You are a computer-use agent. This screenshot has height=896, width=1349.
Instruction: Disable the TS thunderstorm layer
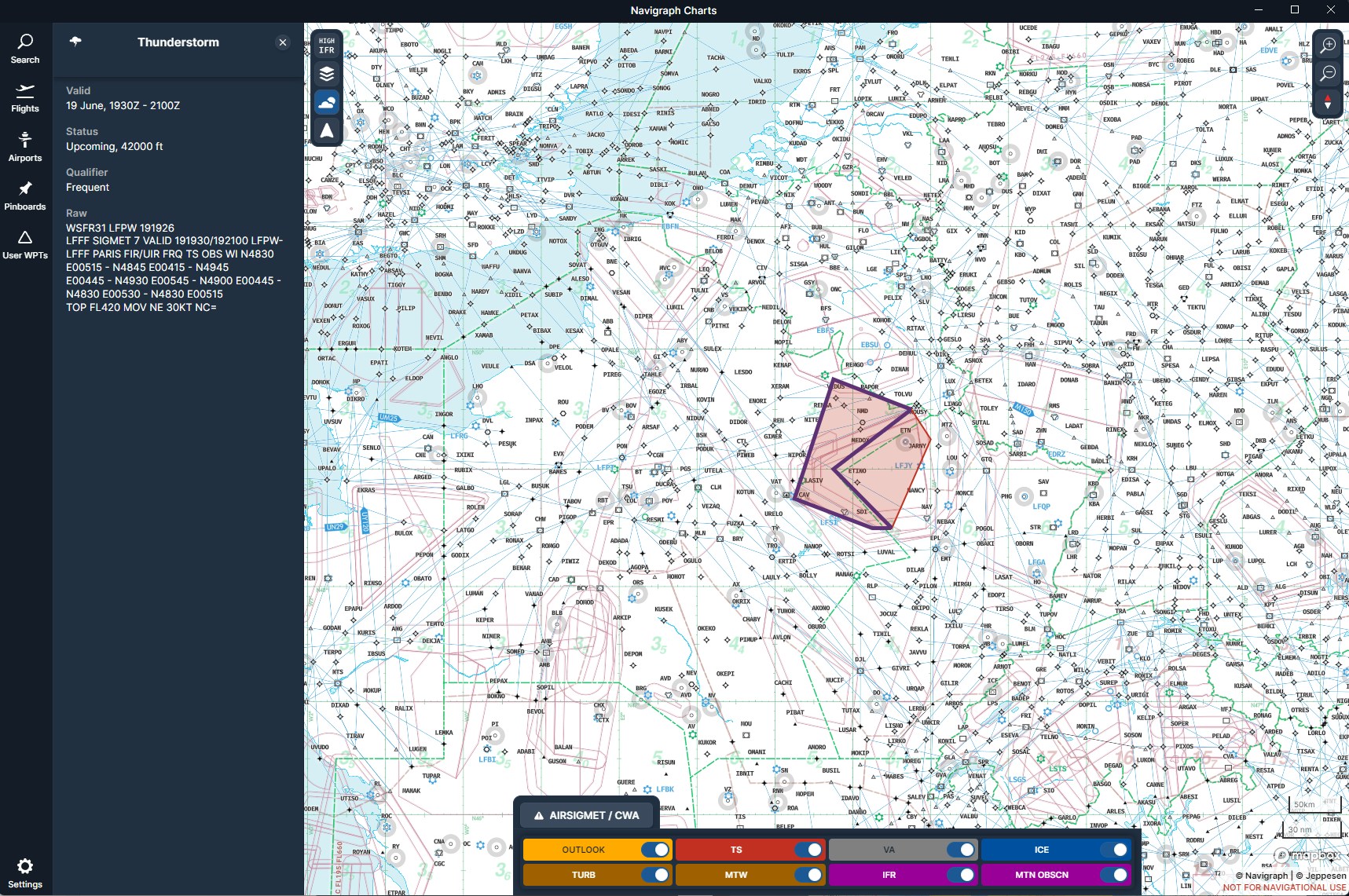coord(808,850)
